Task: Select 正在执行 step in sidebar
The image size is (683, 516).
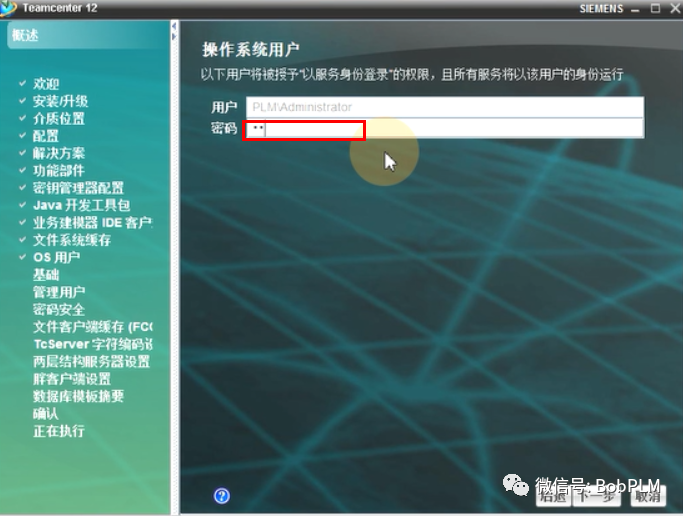Action: pyautogui.click(x=59, y=431)
